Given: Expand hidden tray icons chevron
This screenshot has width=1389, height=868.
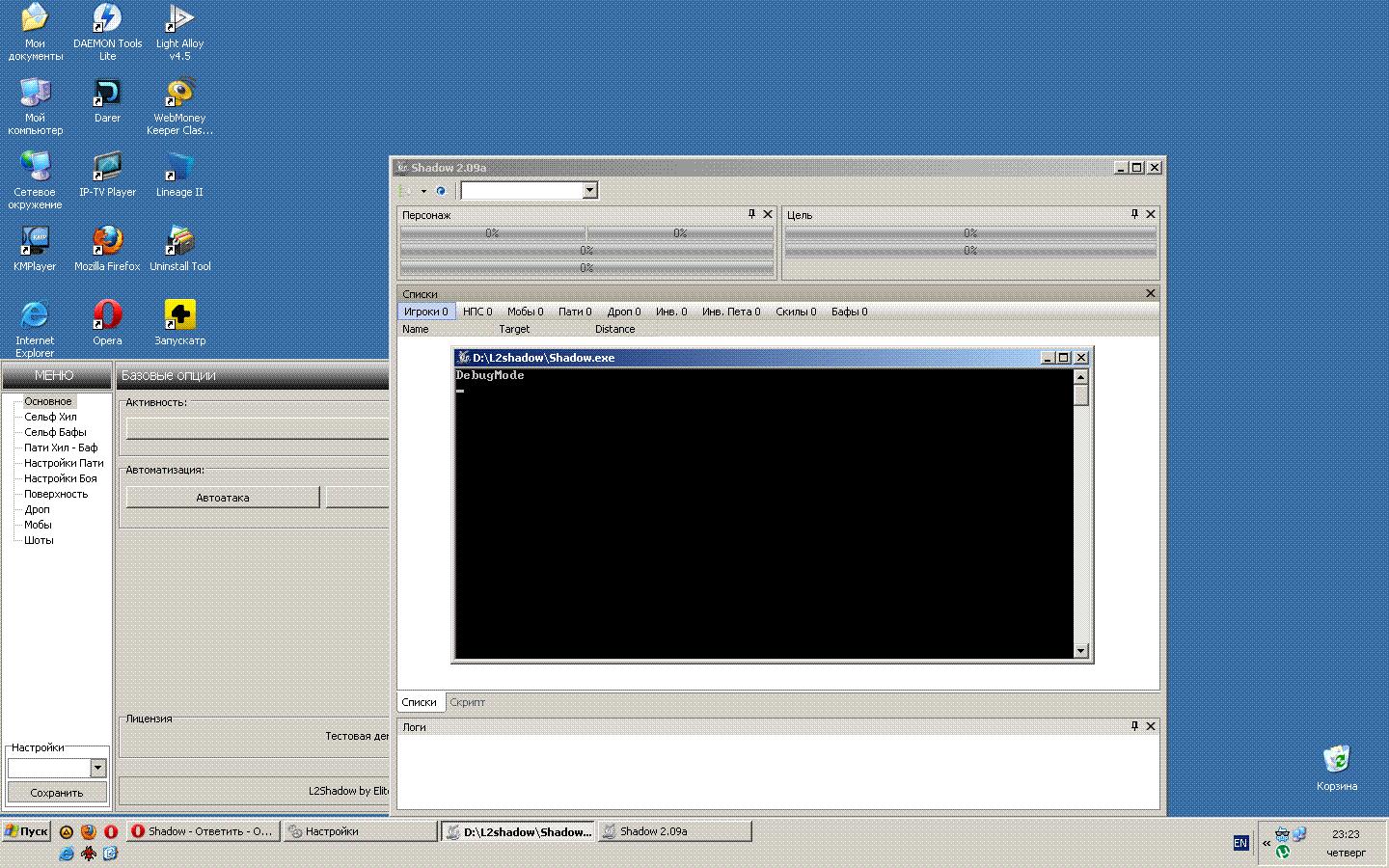Looking at the screenshot, I should pos(1266,843).
